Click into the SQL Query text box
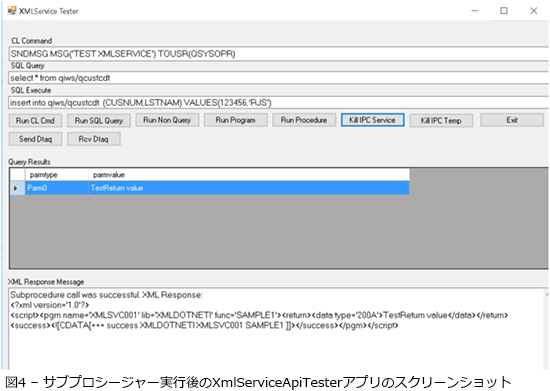 279,78
